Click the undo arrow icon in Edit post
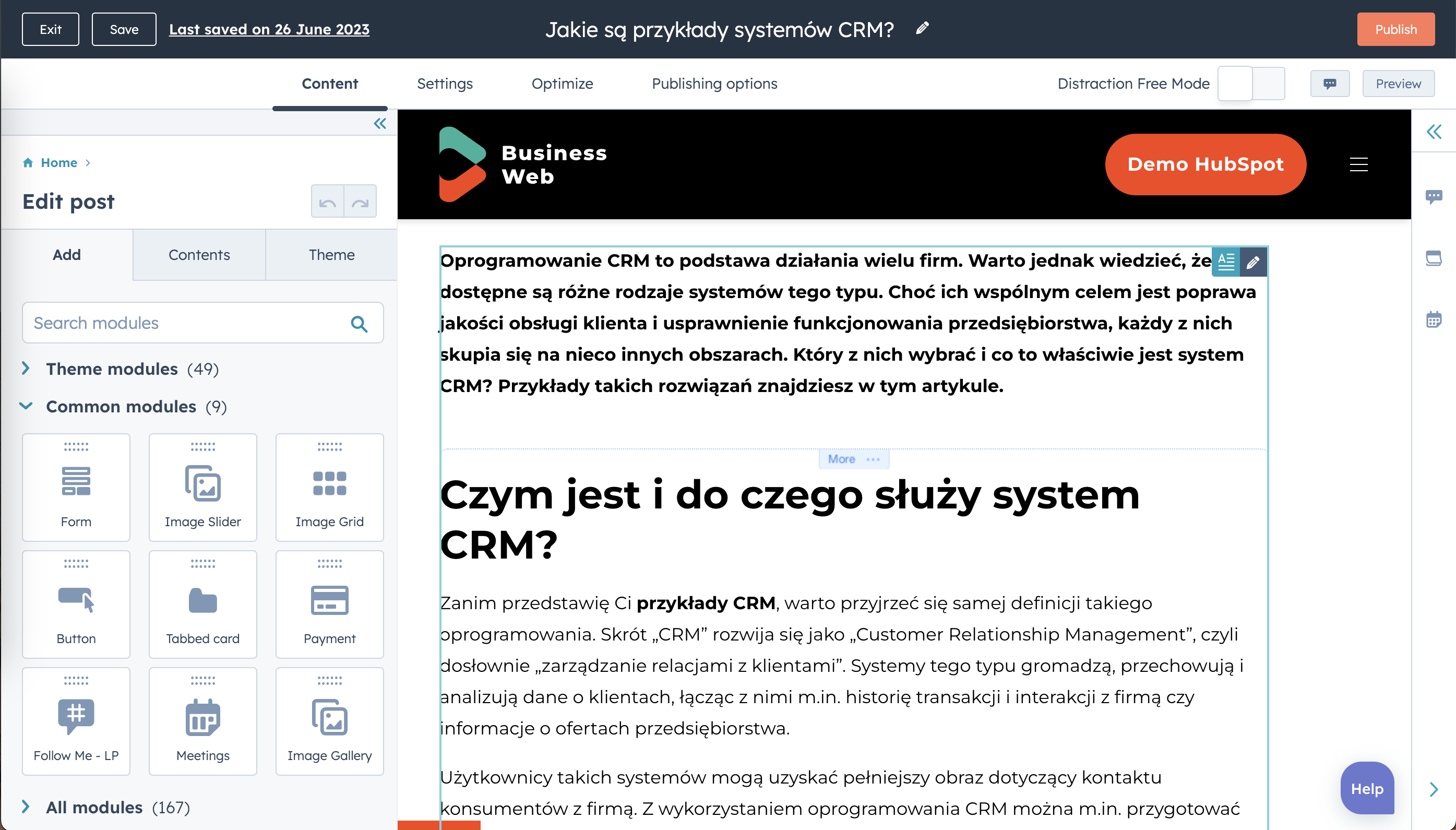This screenshot has height=830, width=1456. coord(327,200)
